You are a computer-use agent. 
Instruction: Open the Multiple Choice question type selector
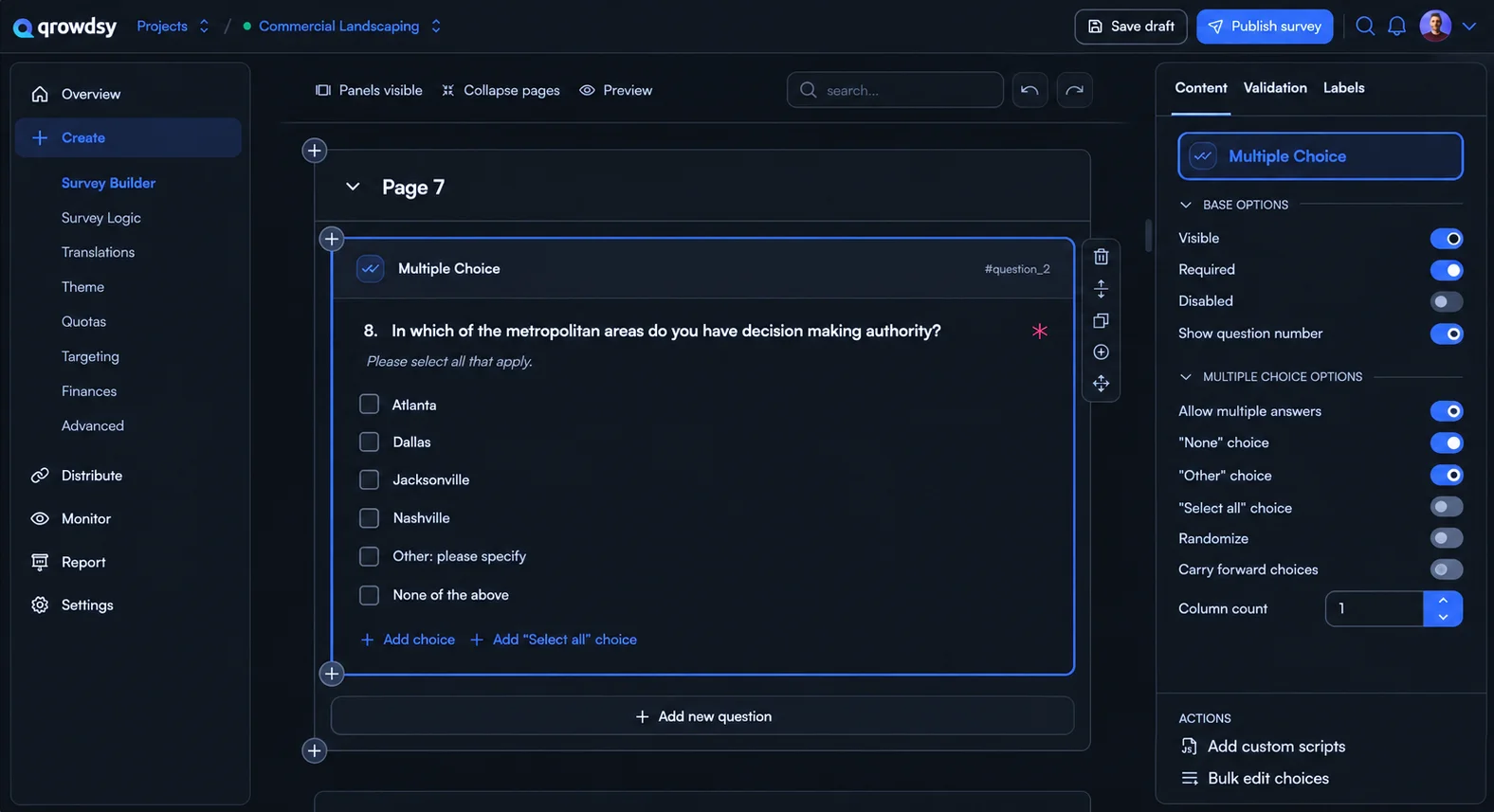(1320, 156)
